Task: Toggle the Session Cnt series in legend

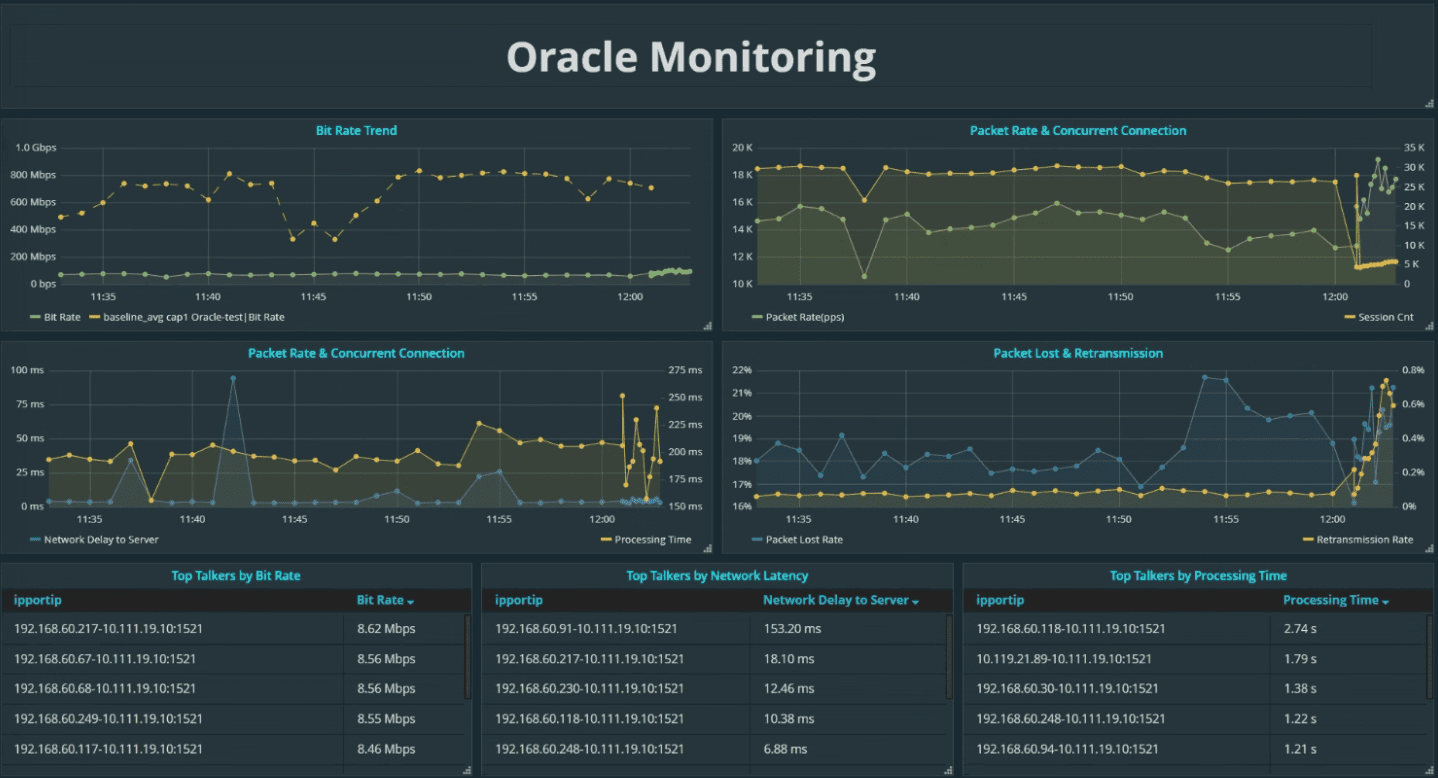Action: coord(1384,317)
